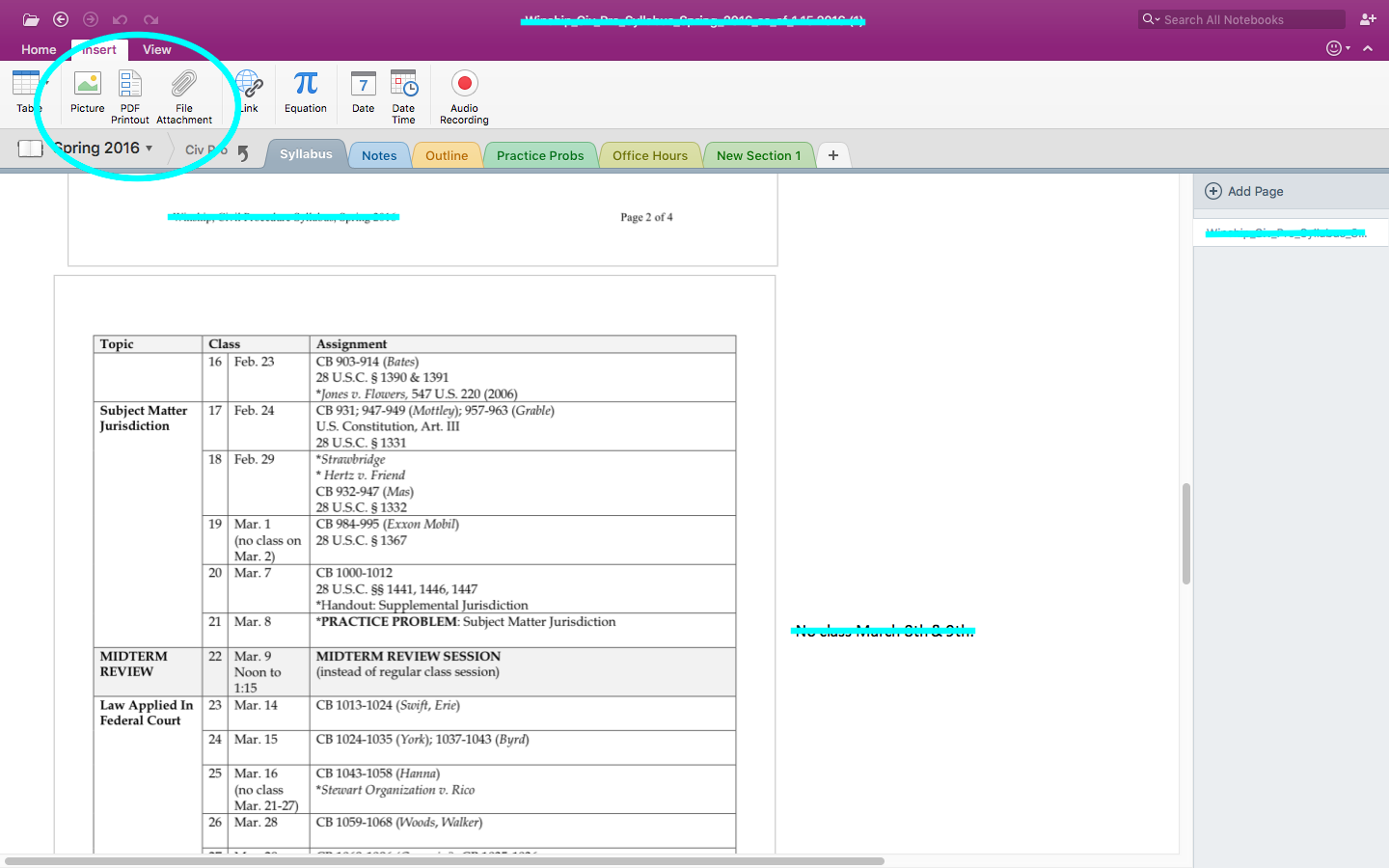Insert a Picture from the ribbon
The image size is (1389, 868).
[87, 93]
